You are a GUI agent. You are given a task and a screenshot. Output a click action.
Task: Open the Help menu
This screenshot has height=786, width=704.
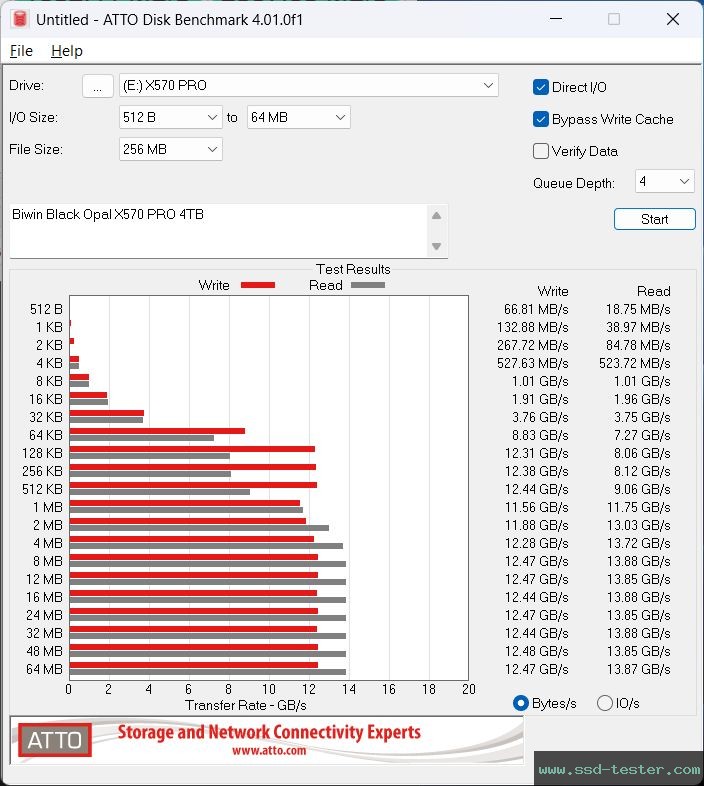coord(67,51)
